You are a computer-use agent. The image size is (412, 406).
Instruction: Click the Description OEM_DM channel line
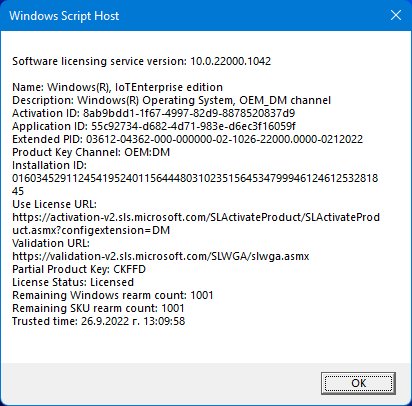[x=171, y=100]
